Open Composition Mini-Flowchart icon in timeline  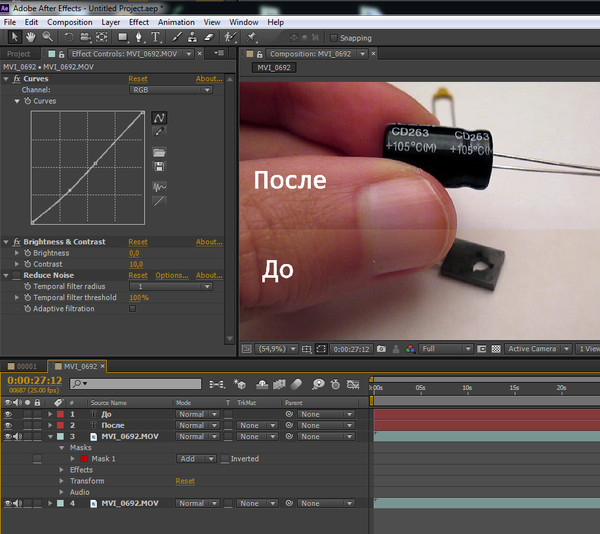[217, 384]
